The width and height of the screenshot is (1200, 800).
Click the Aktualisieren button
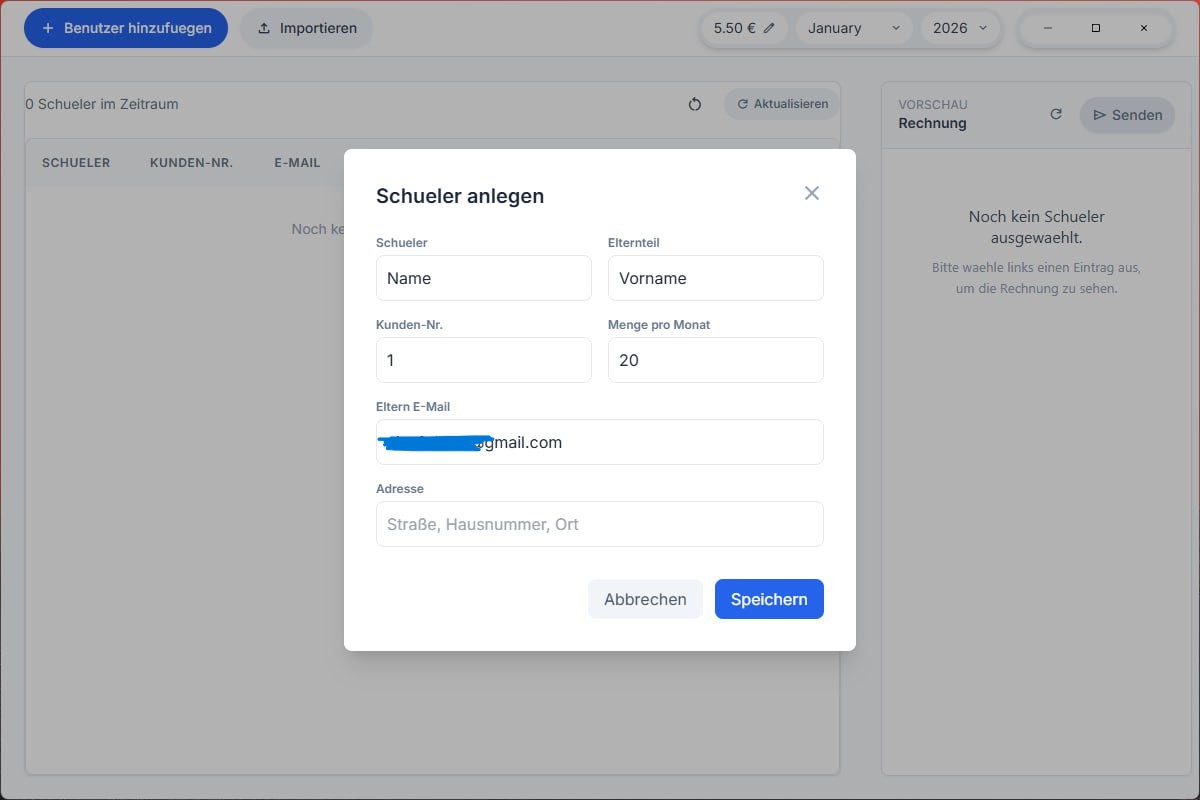point(782,104)
